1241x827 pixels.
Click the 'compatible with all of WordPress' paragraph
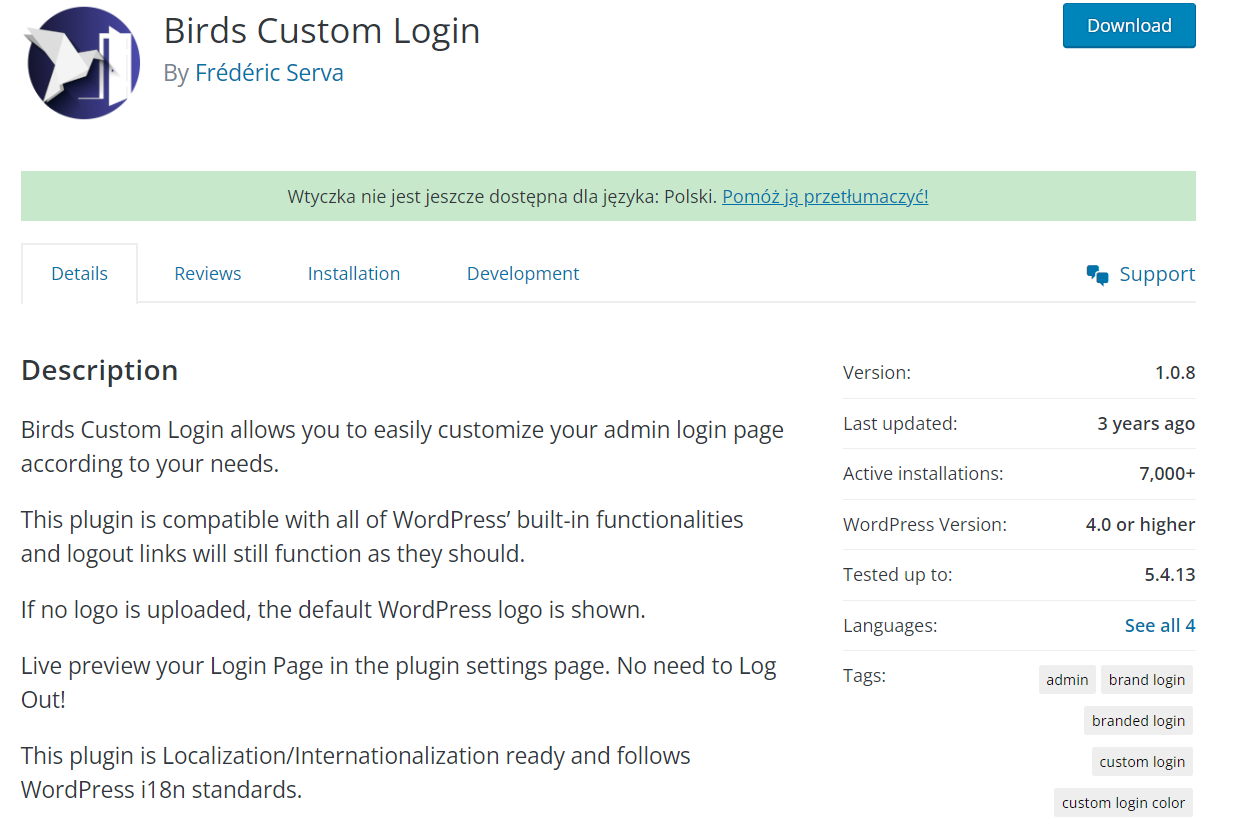pyautogui.click(x=382, y=537)
